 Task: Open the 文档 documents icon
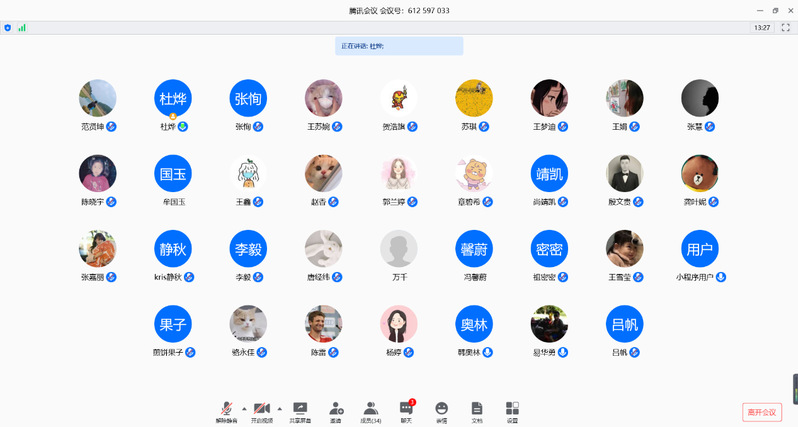coord(477,409)
